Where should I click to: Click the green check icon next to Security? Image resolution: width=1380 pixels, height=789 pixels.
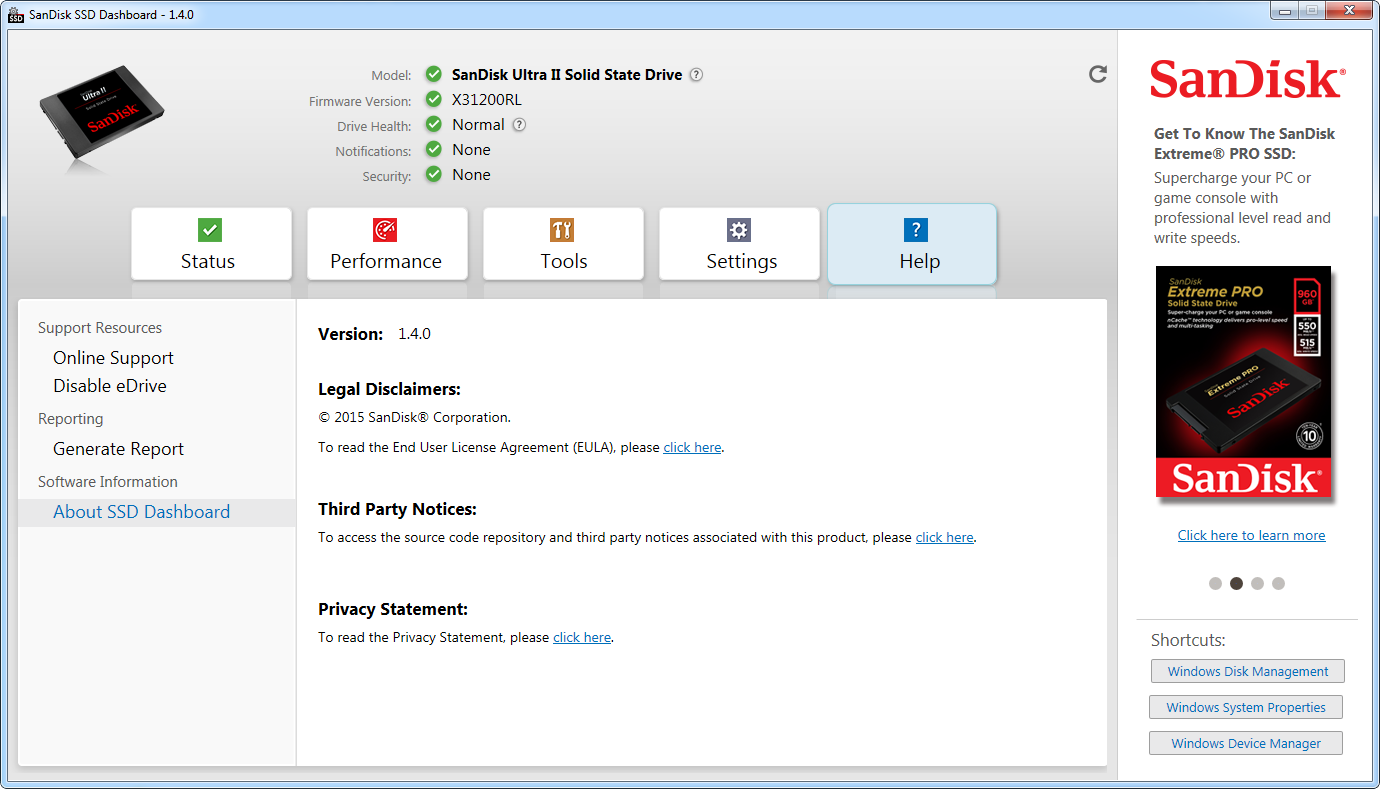coord(433,174)
